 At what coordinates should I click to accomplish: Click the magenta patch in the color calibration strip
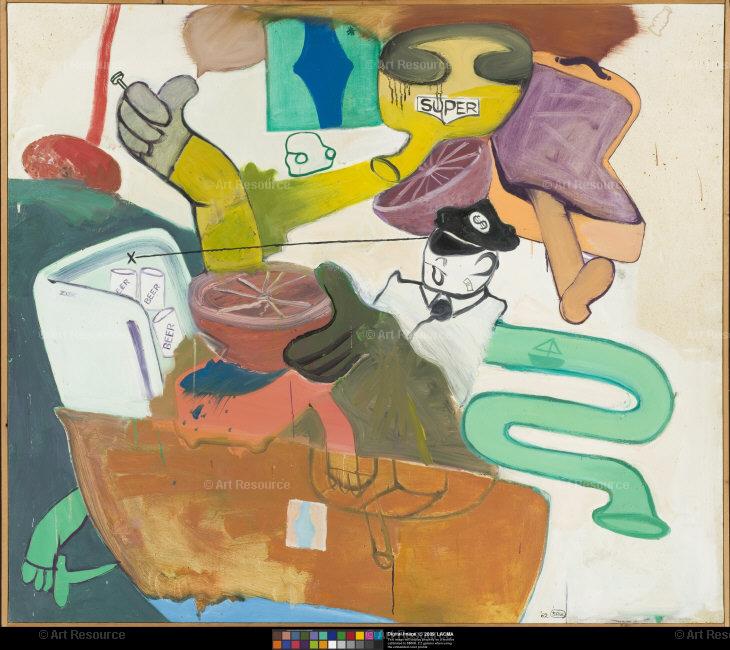coord(369,636)
